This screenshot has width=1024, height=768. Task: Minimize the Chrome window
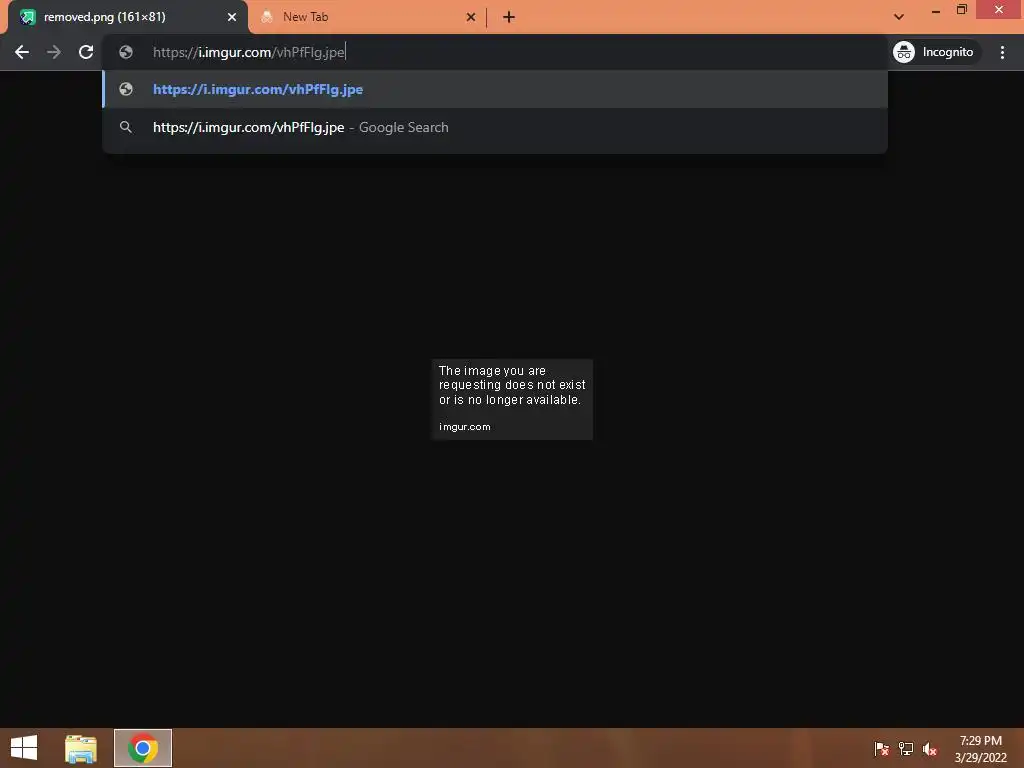(936, 10)
